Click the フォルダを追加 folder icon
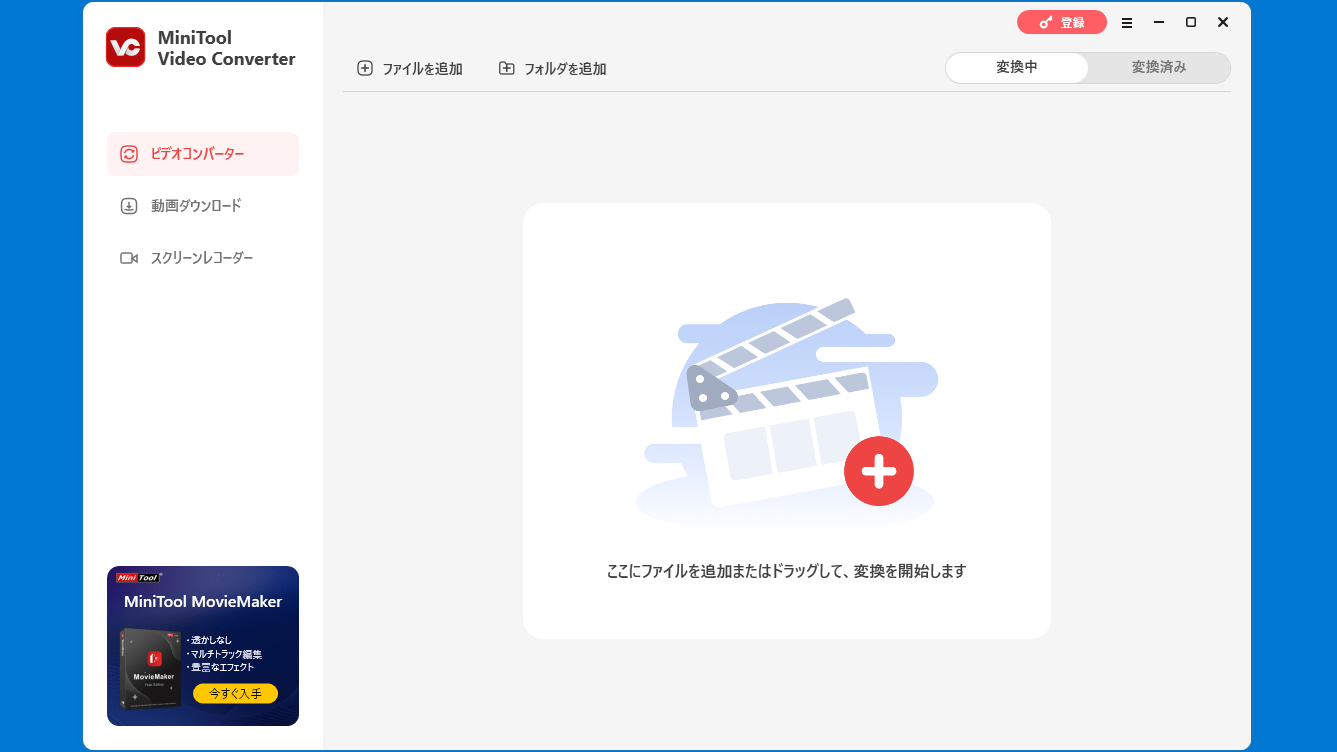The image size is (1337, 752). 507,68
